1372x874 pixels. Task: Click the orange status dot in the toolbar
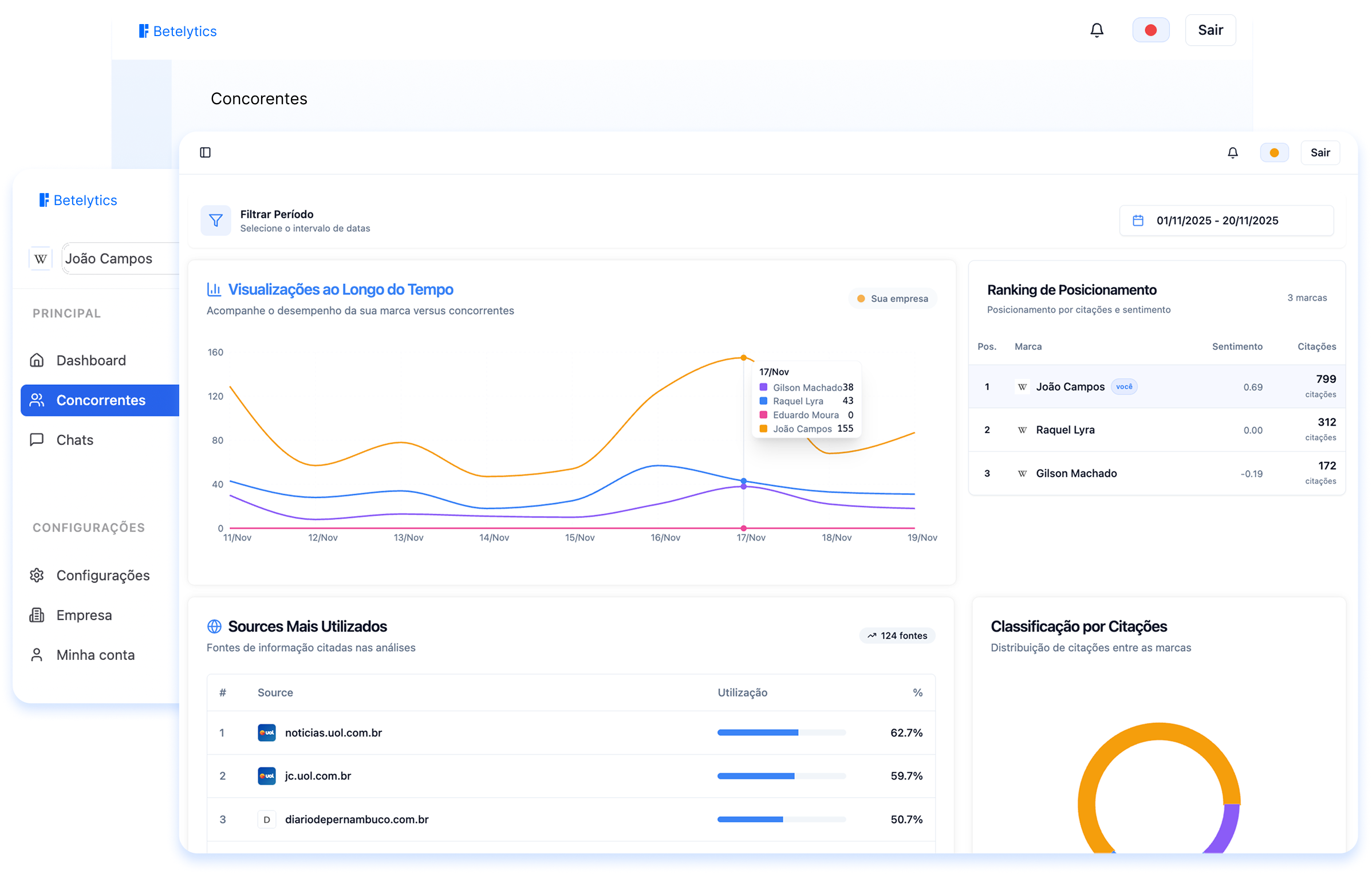point(1274,152)
